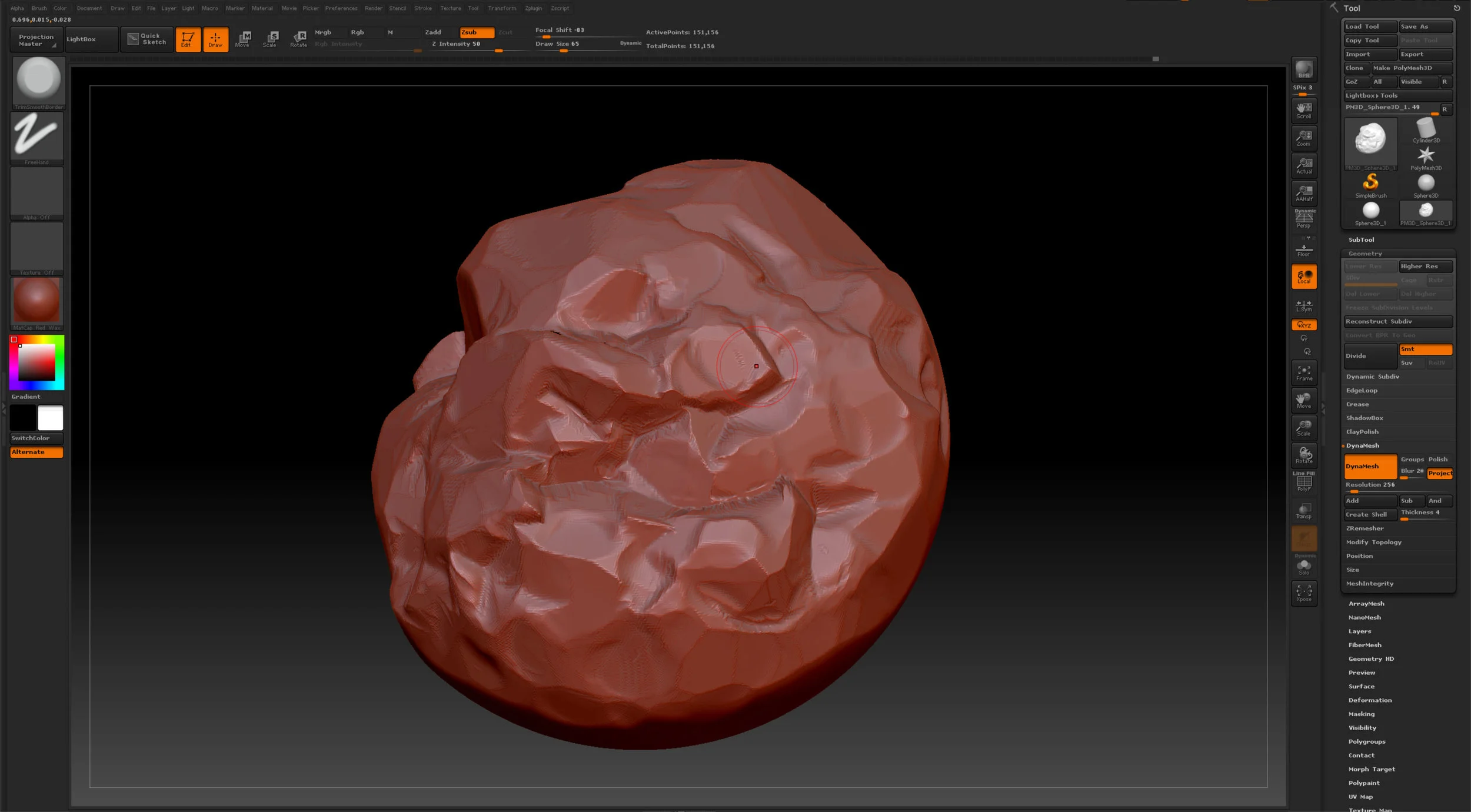The width and height of the screenshot is (1471, 812).
Task: Click the Scale icon in right shelf
Action: point(1304,428)
